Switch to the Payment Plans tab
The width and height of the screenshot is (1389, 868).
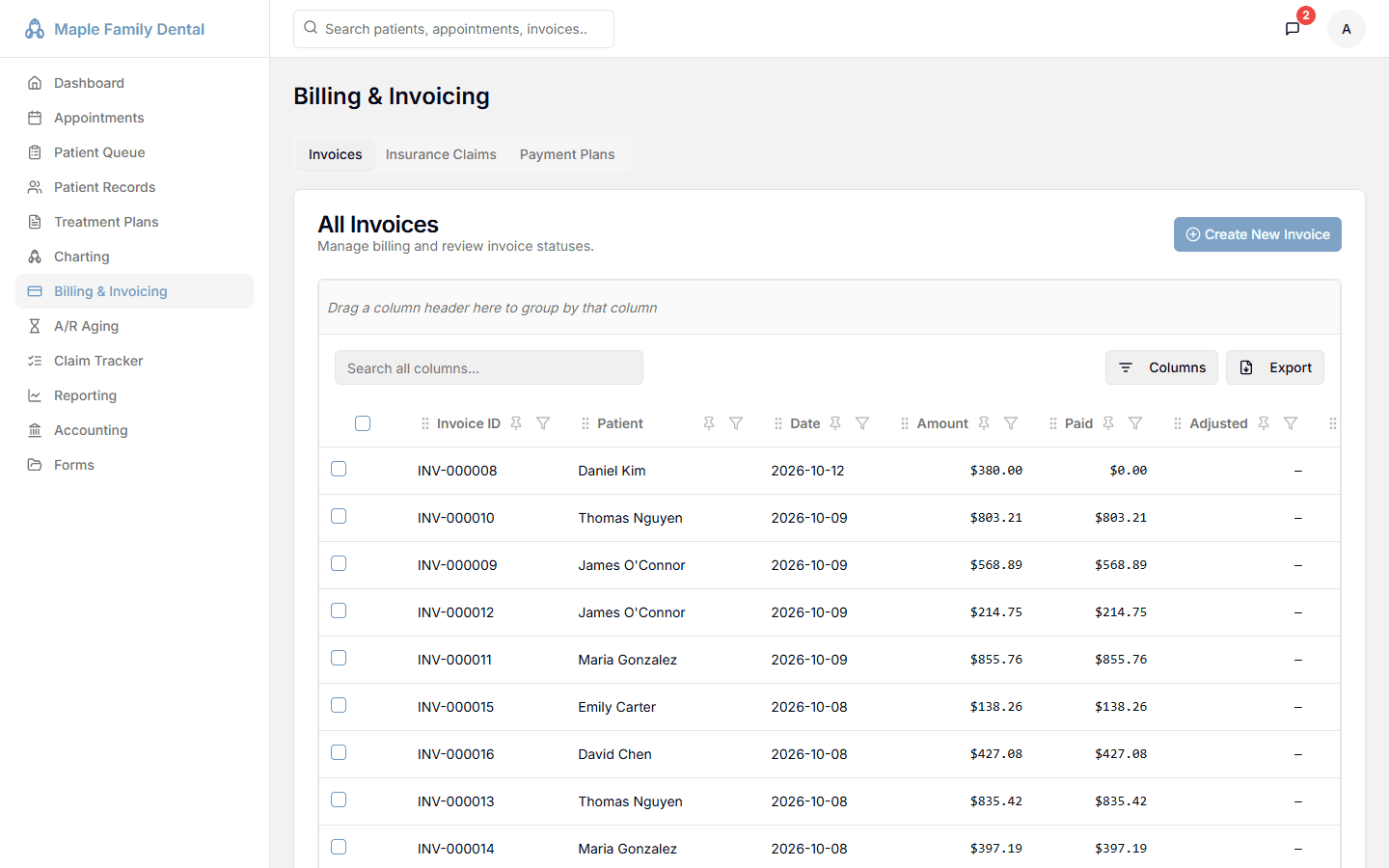[x=567, y=154]
